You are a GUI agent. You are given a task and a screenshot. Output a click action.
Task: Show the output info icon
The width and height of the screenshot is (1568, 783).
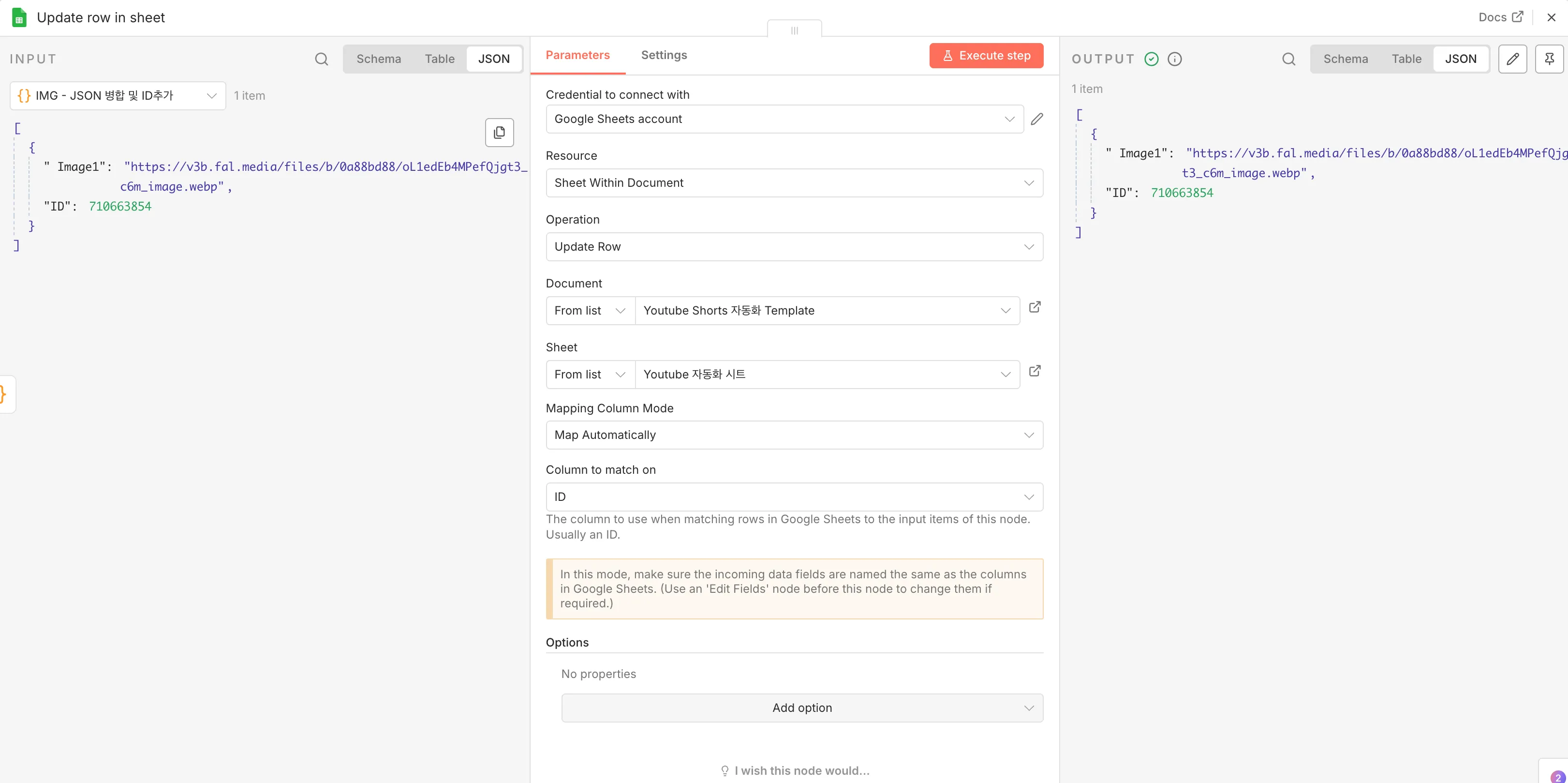1174,59
